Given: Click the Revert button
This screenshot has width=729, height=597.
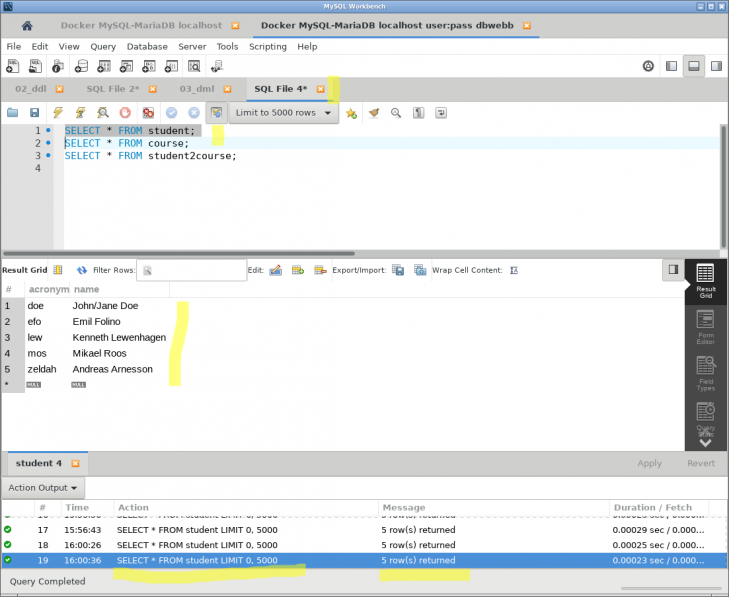Looking at the screenshot, I should tap(701, 464).
